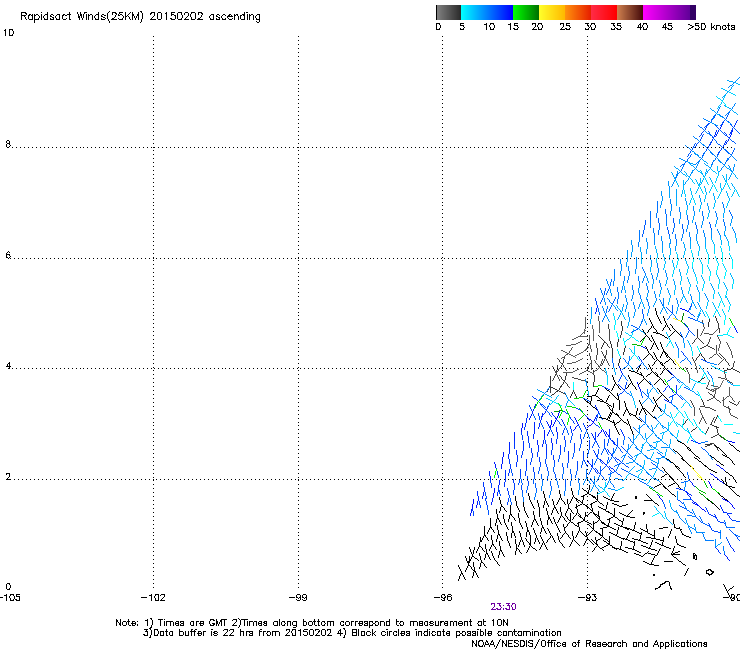
Task: Click the '-102' longitude axis label
Action: (153, 598)
